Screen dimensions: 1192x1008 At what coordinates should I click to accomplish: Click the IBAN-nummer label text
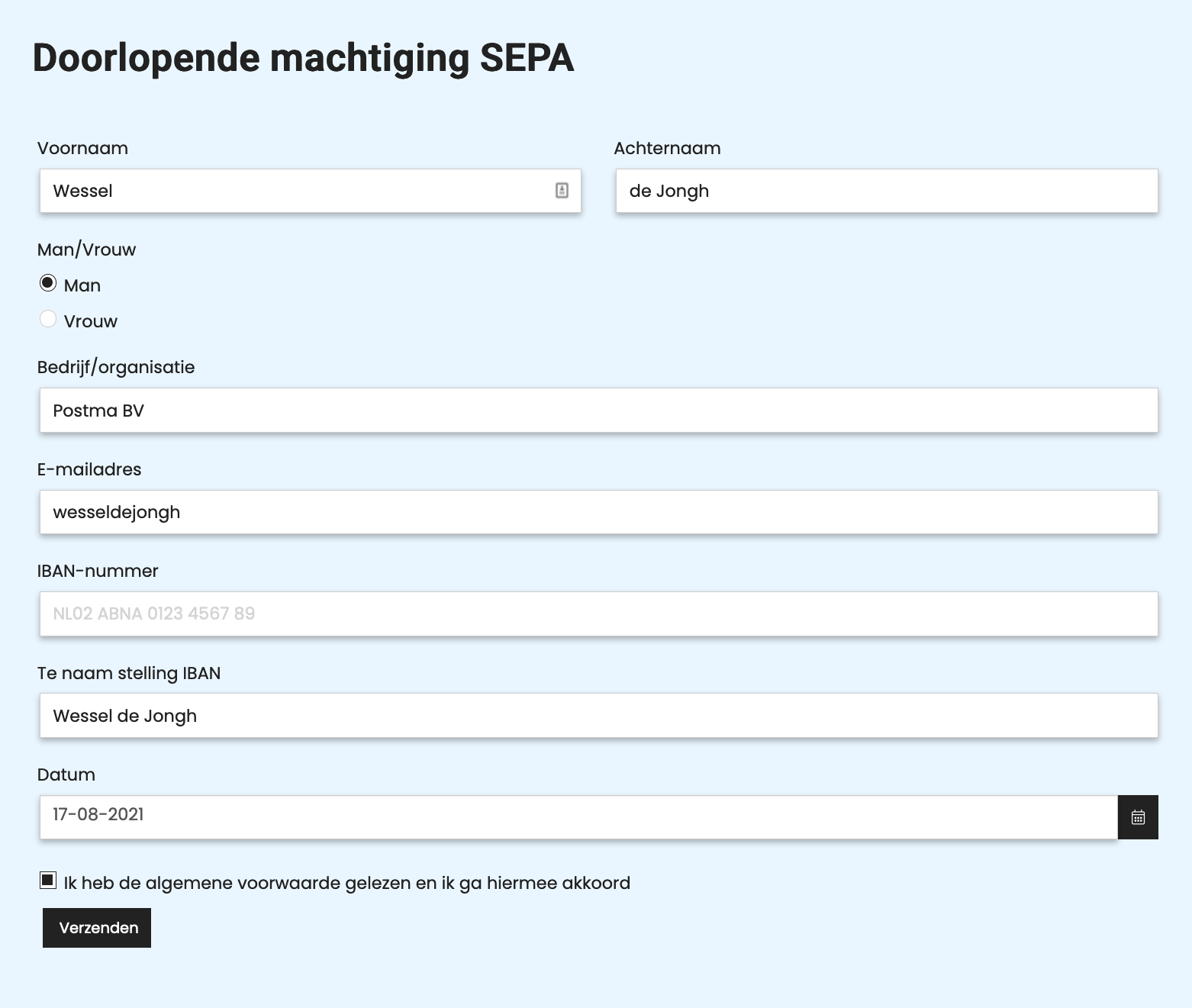point(98,571)
